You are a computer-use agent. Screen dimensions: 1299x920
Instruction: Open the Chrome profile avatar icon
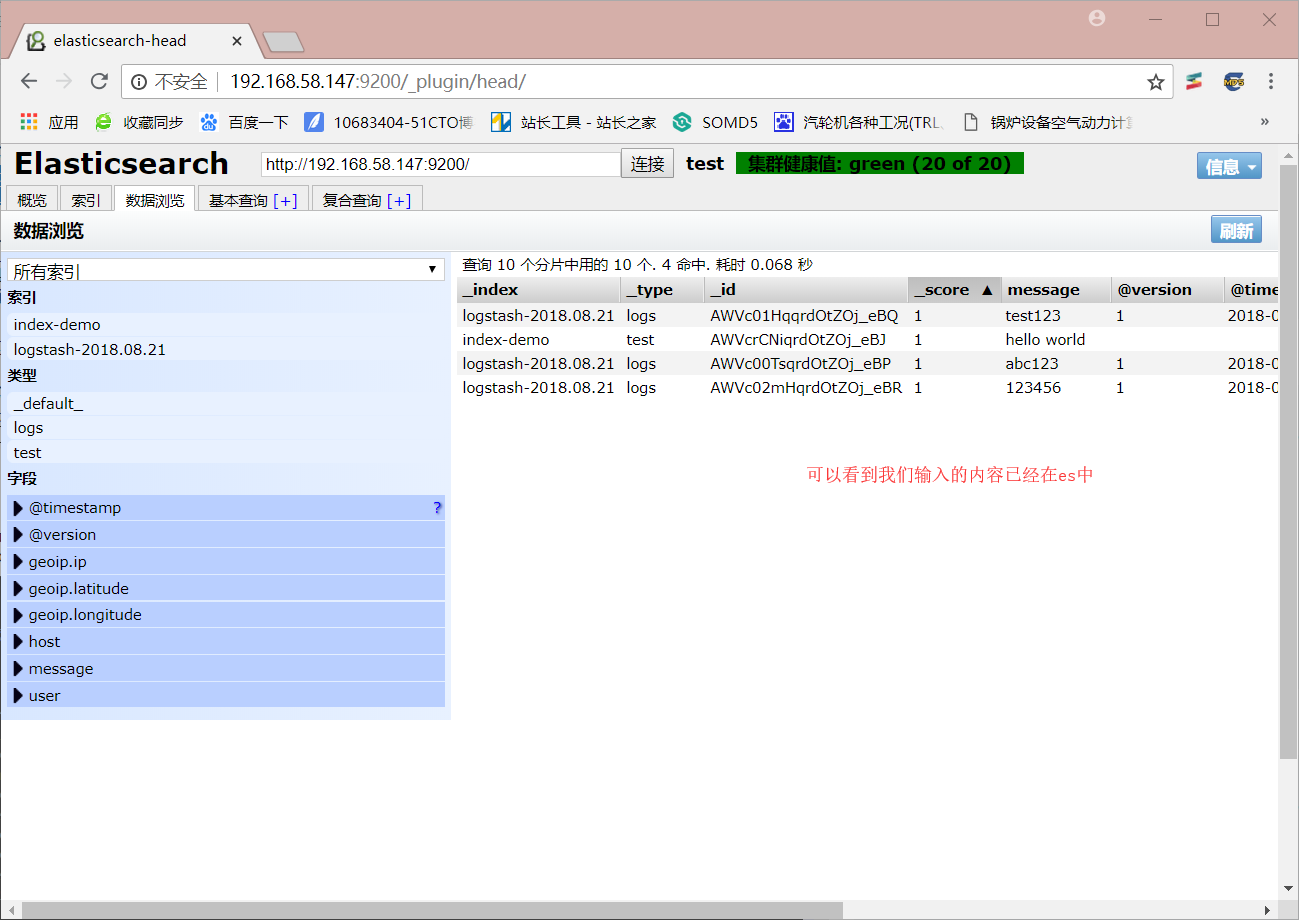click(1098, 18)
